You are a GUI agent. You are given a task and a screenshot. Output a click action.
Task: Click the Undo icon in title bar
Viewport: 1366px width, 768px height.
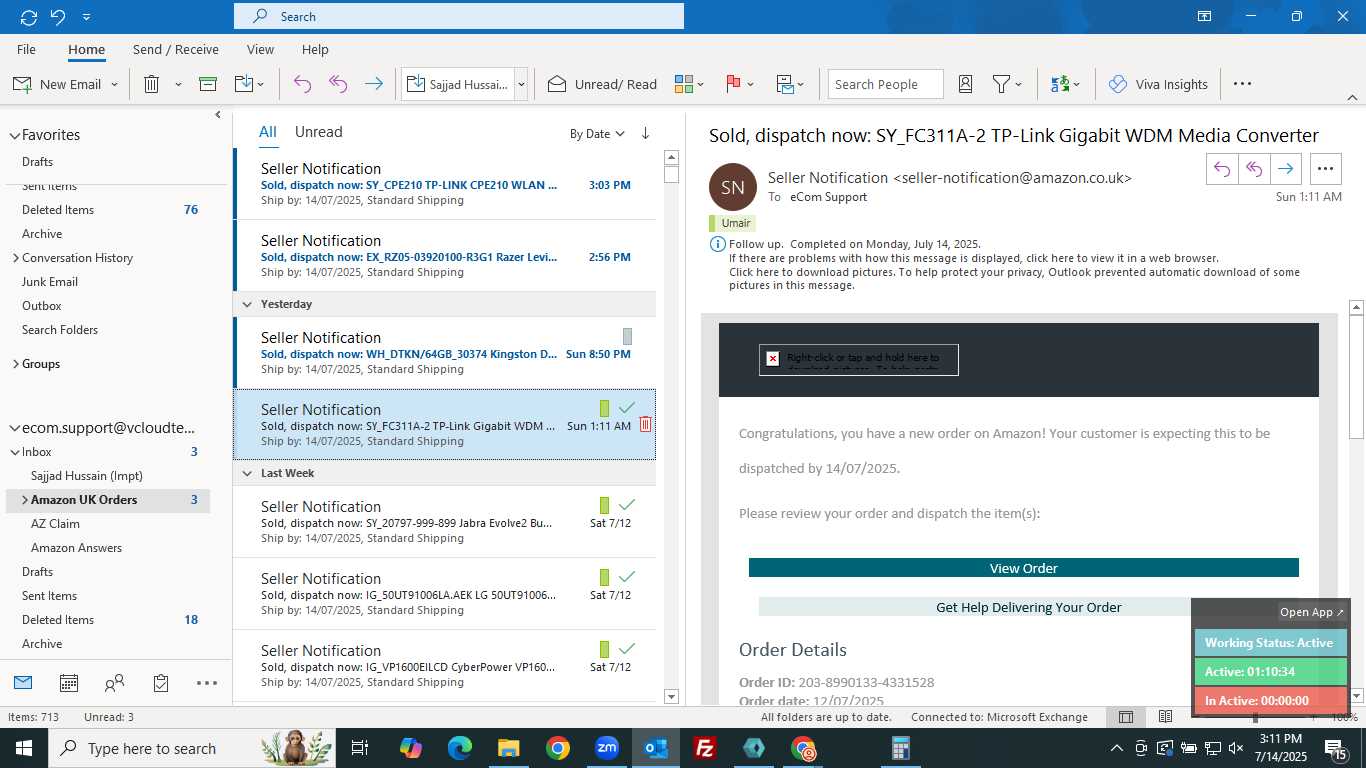[x=58, y=17]
